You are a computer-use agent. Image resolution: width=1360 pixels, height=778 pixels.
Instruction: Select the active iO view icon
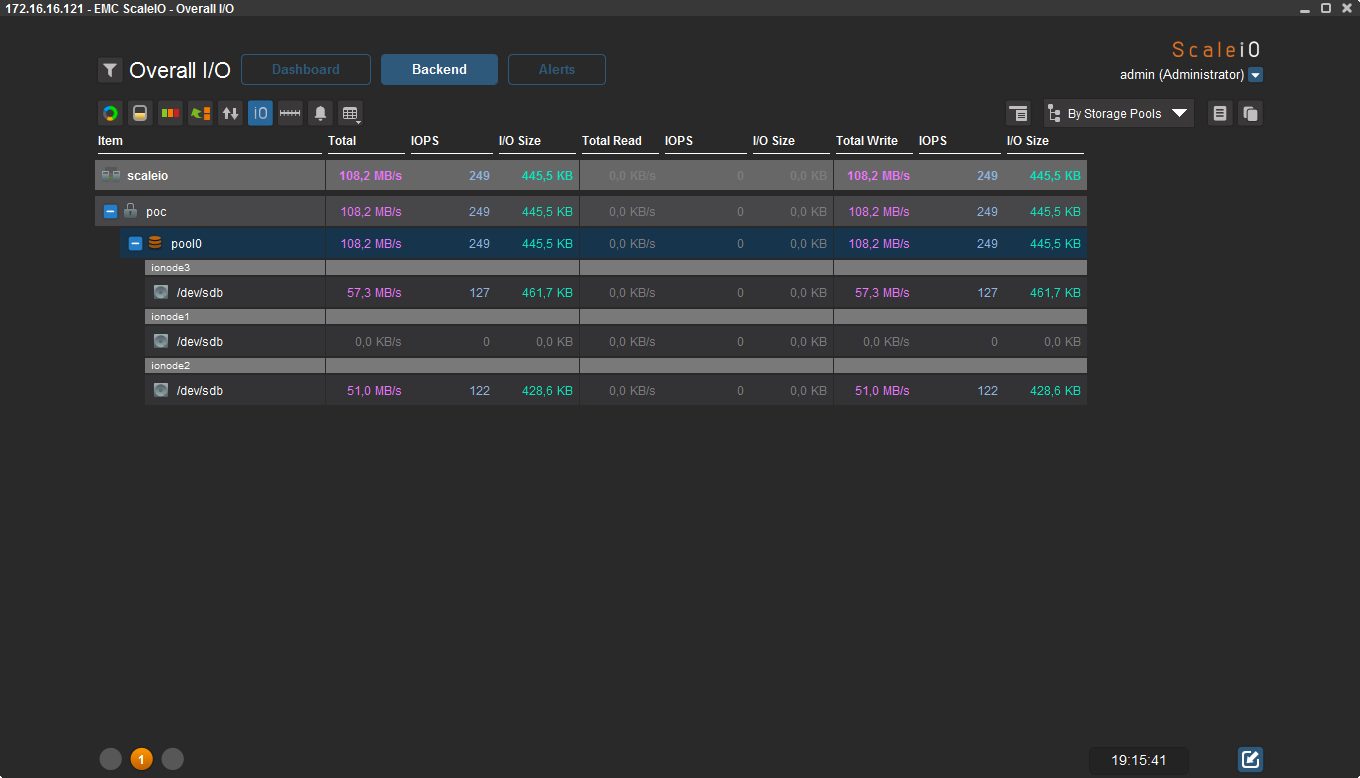pyautogui.click(x=260, y=113)
